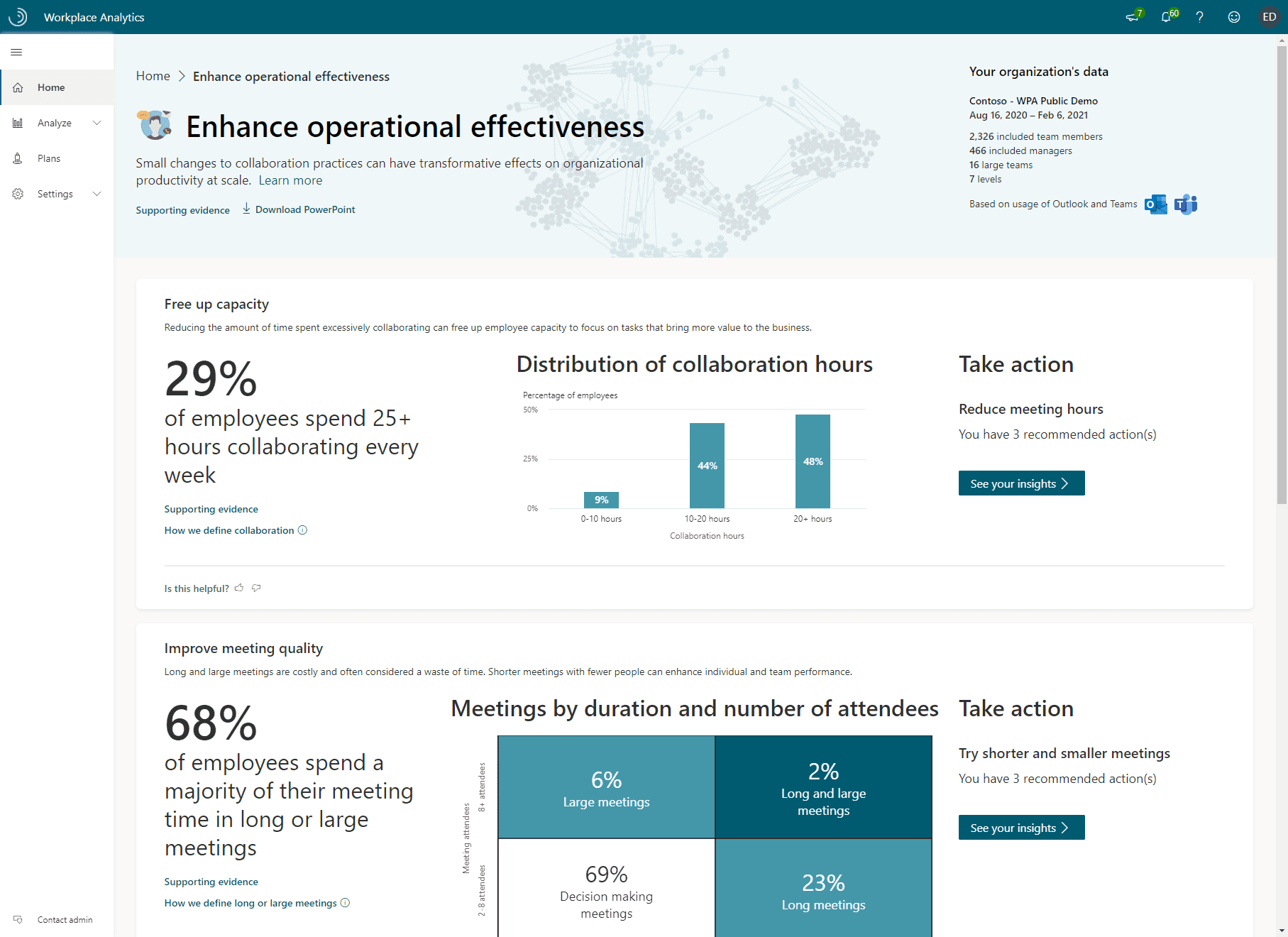Click the thumbs down not helpful icon

point(256,588)
